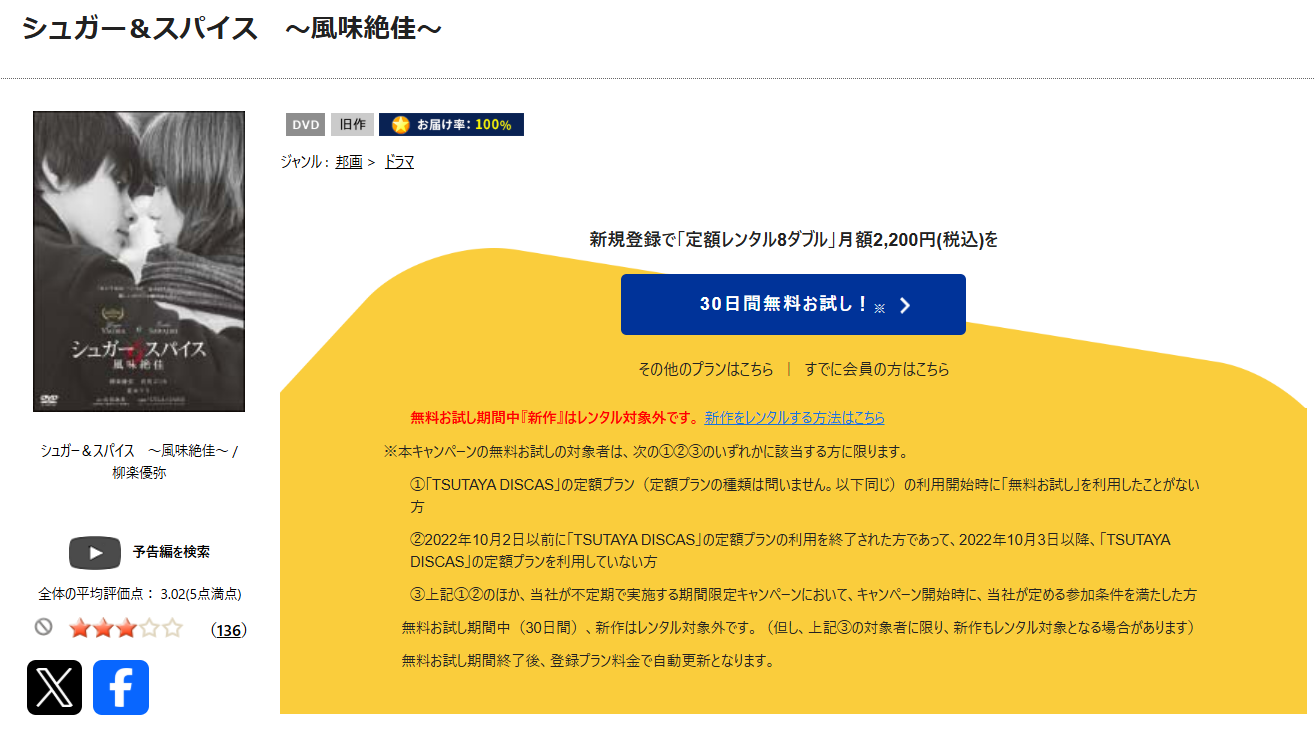Click condition ② beginning 2022年10月2日以前に
This screenshot has width=1315, height=732.
tap(790, 550)
